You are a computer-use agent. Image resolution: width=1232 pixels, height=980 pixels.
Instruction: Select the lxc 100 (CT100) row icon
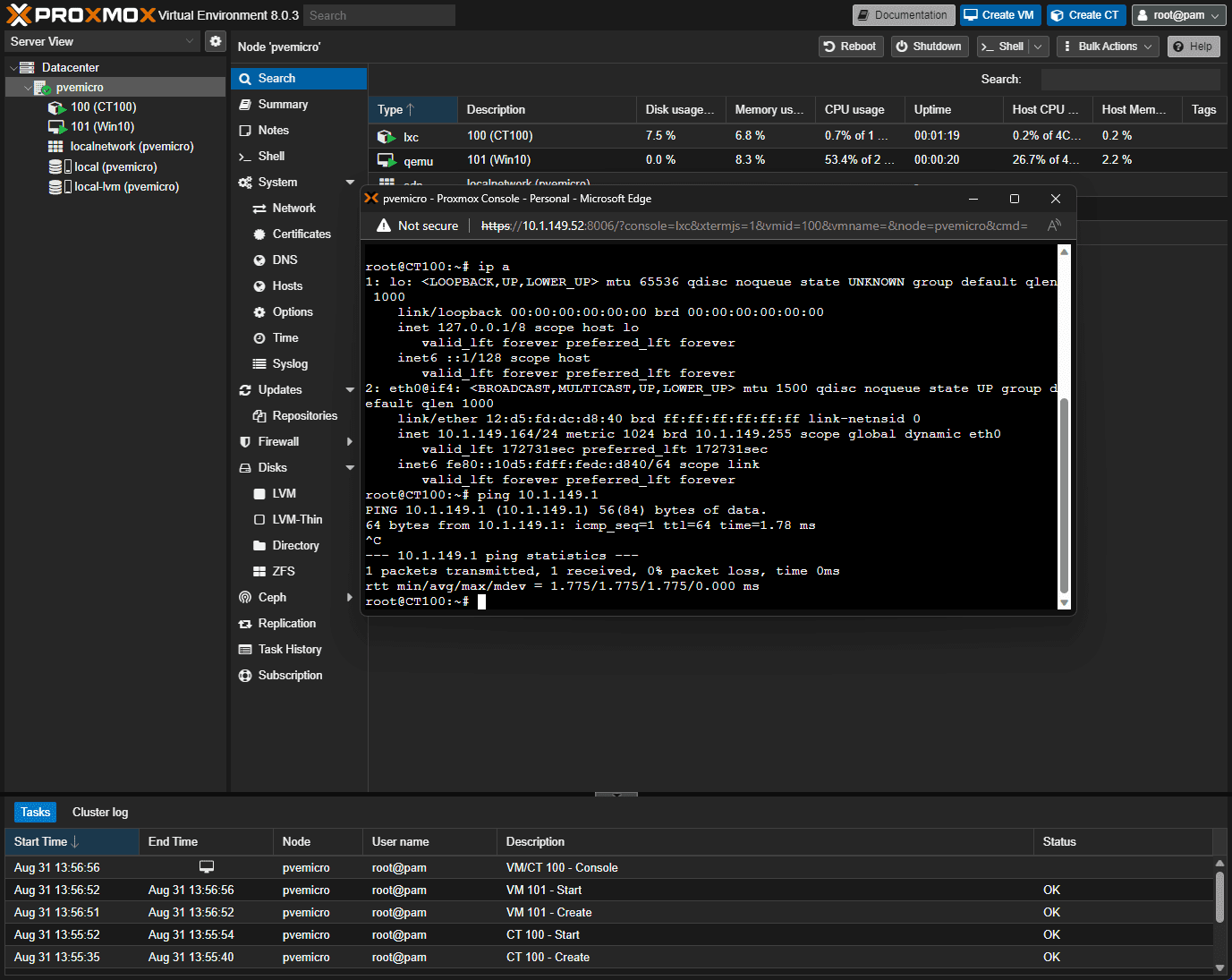point(387,136)
